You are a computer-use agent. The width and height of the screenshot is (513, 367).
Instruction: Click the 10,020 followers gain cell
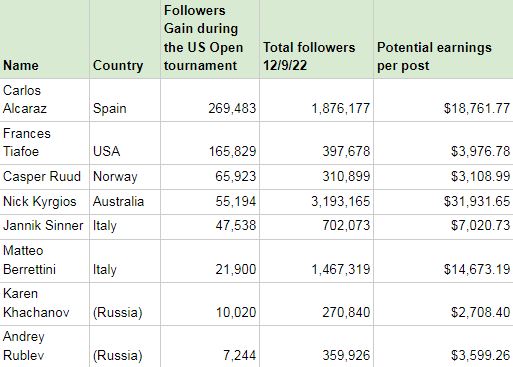point(210,304)
